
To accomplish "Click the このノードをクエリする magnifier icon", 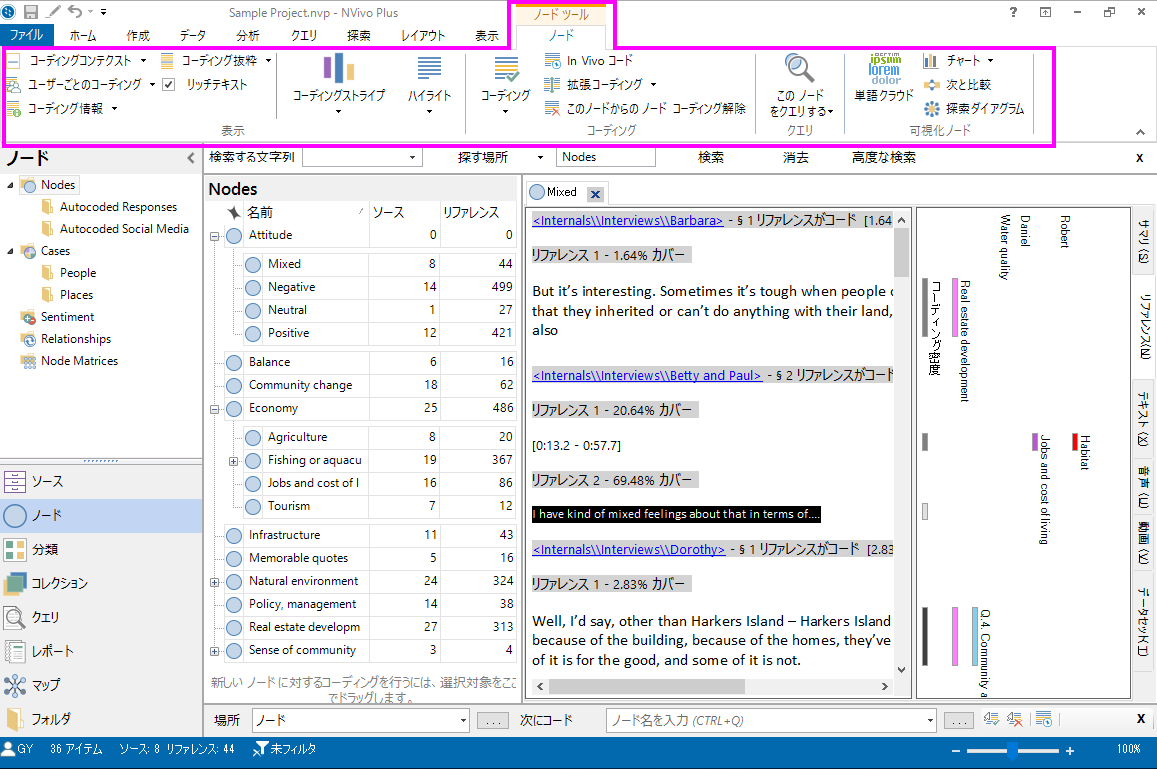I will click(x=799, y=68).
